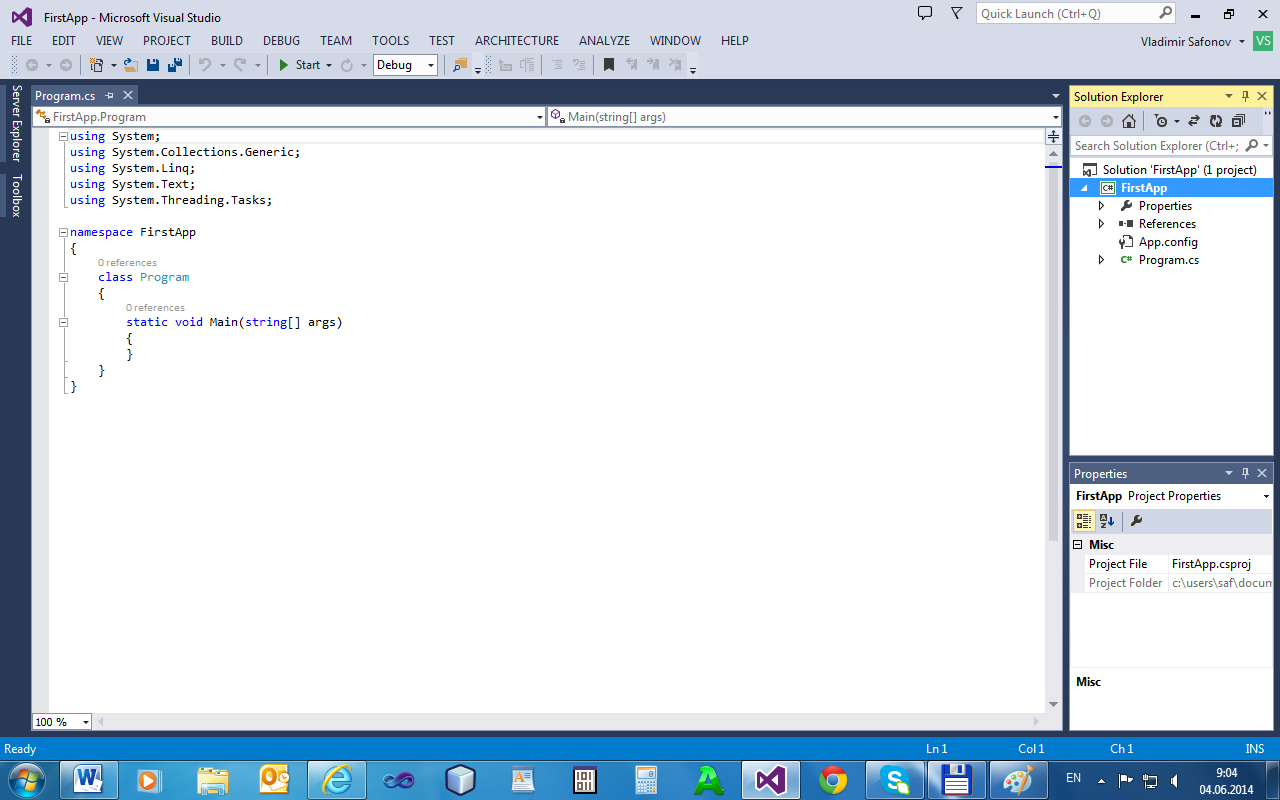Click Pending Changes Filter clock icon
Viewport: 1280px width, 800px height.
[1161, 121]
